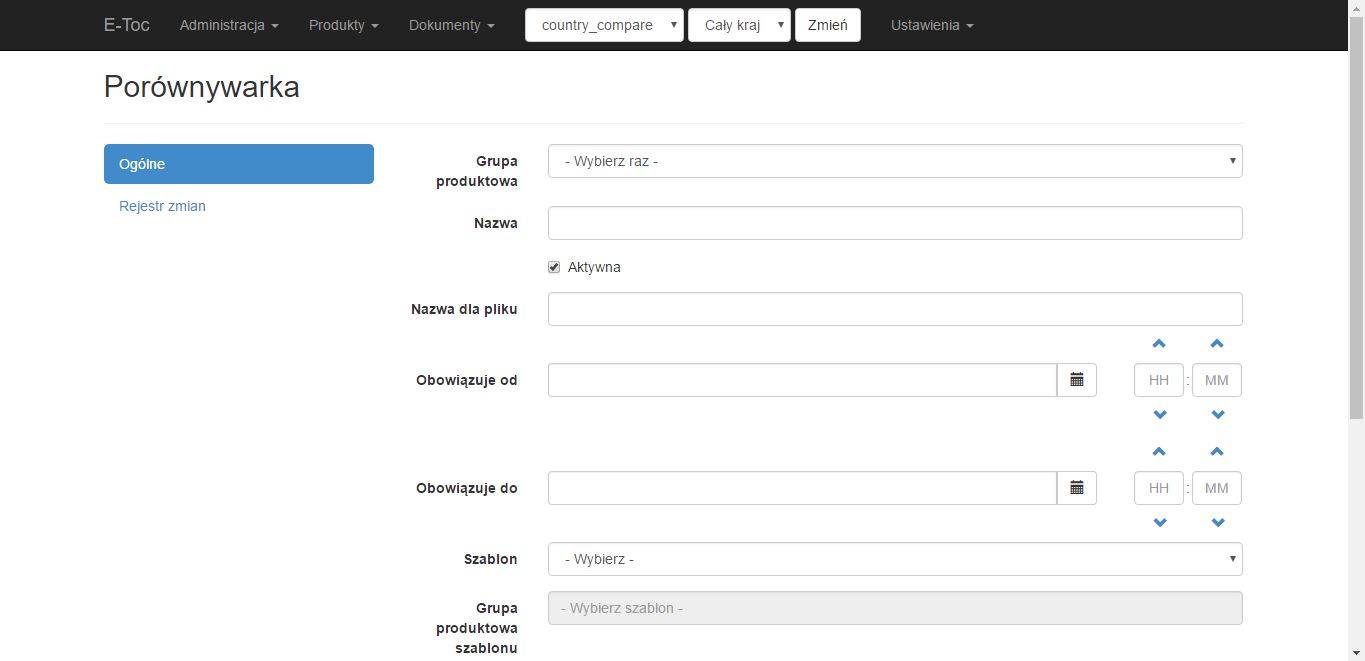
Task: Click the Obowiązuje do date field
Action: tap(802, 488)
